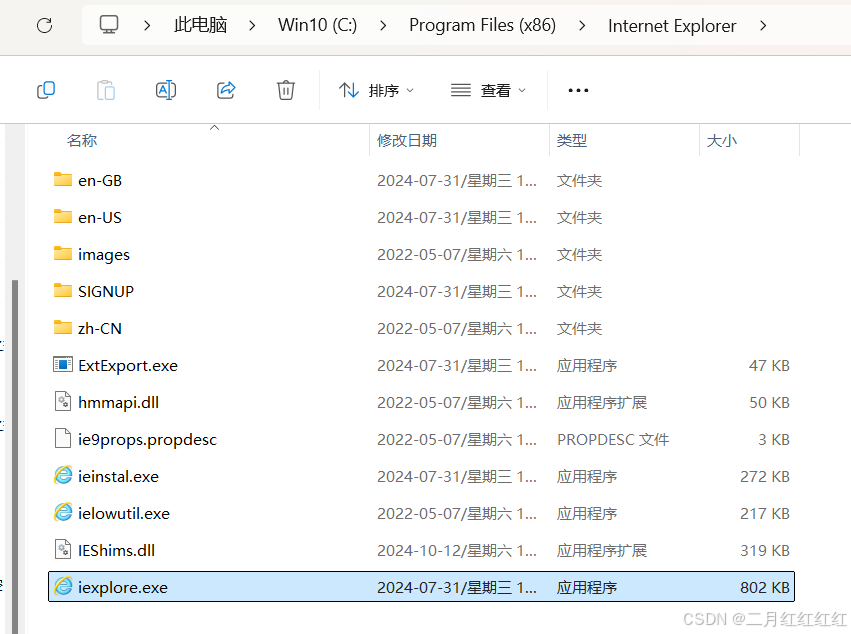Select the hmmapi.dll file name
Screen dimensions: 851x634
click(x=118, y=403)
